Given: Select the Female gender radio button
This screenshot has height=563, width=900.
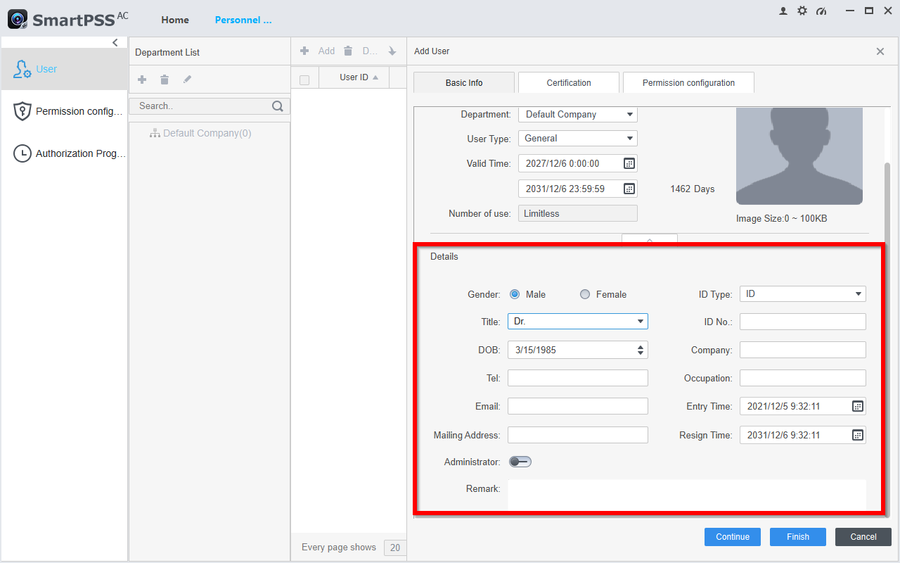Looking at the screenshot, I should click(x=585, y=294).
